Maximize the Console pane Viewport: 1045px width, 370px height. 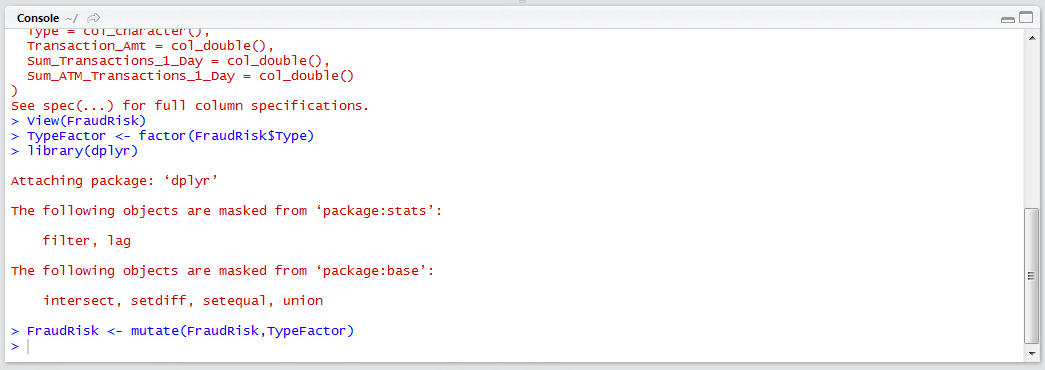click(1025, 19)
